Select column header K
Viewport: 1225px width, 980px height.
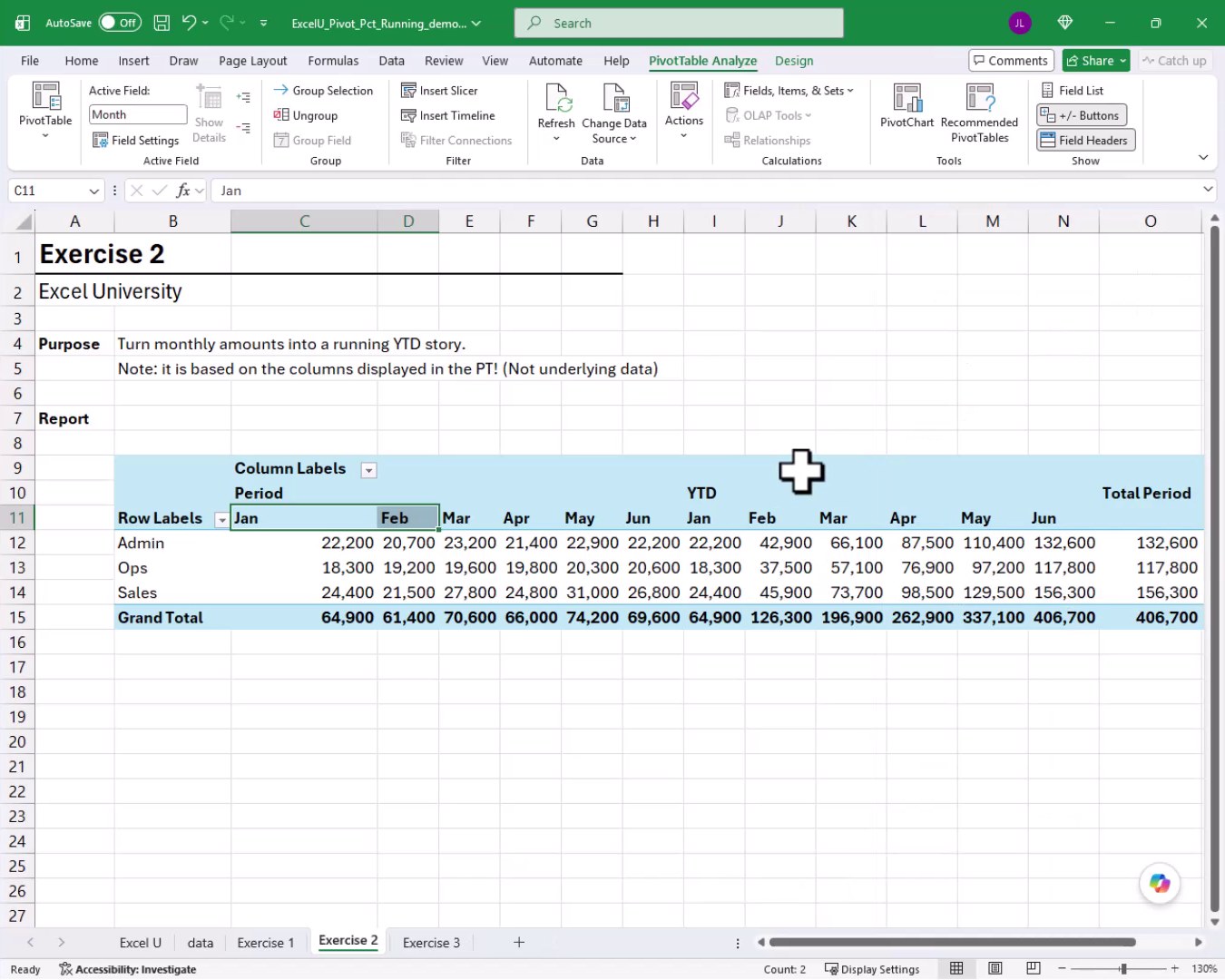[x=851, y=221]
